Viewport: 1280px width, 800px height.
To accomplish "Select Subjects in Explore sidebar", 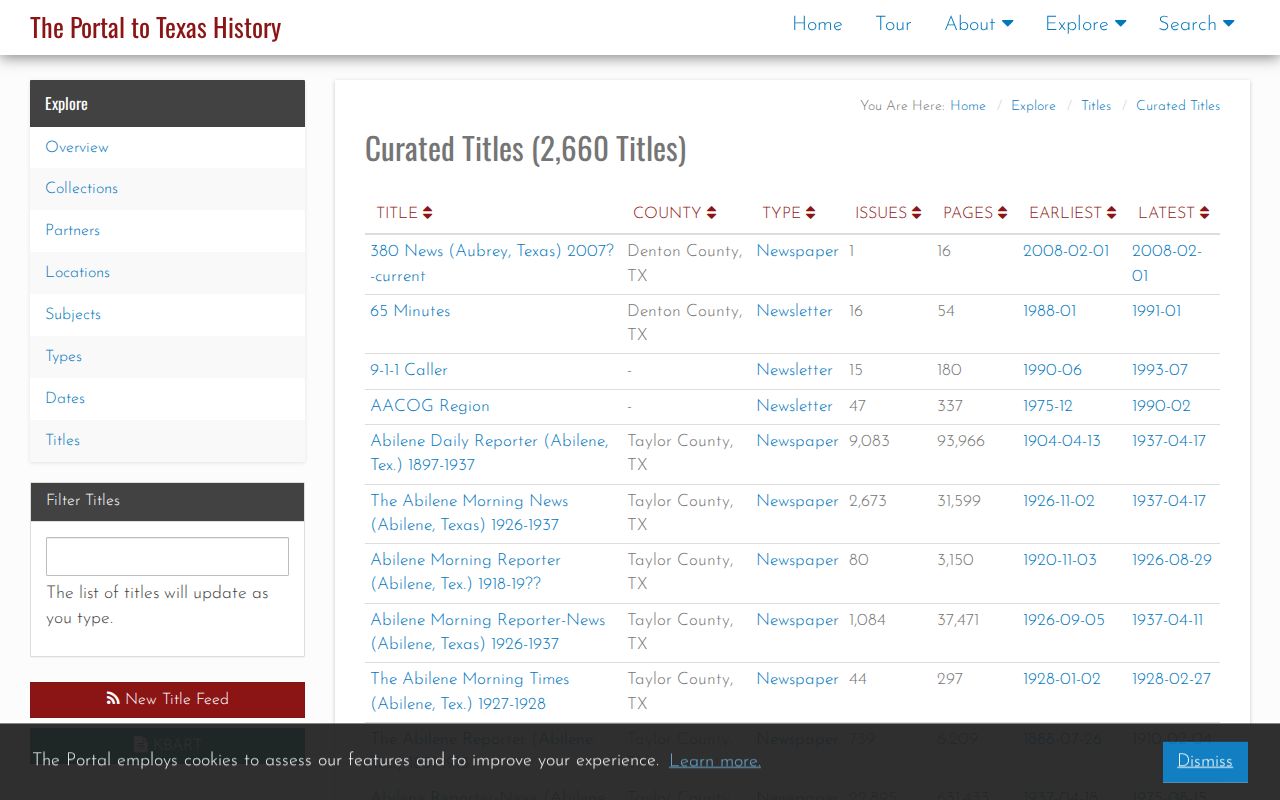I will (x=167, y=314).
